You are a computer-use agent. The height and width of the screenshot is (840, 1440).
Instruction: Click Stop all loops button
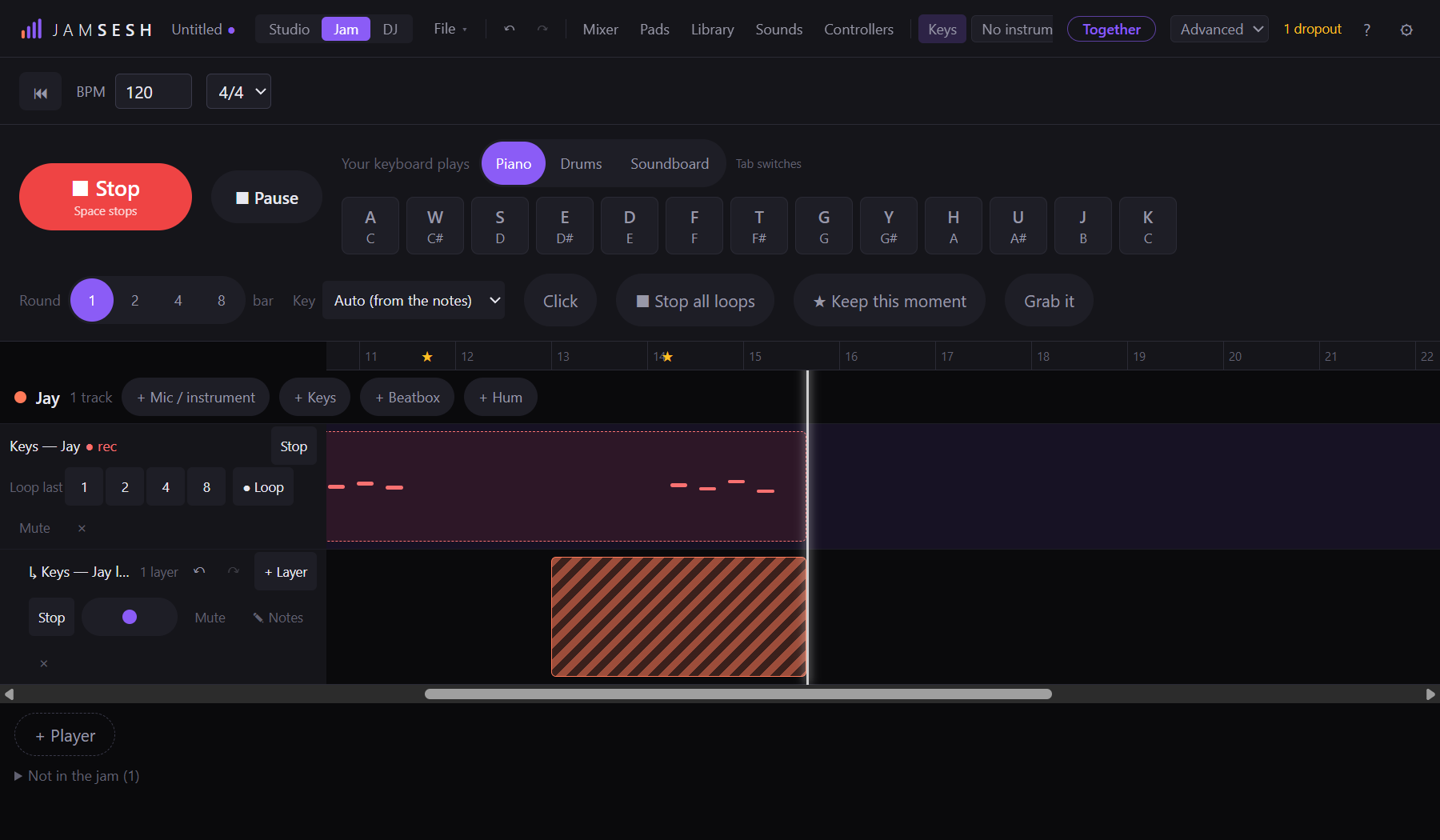point(695,301)
